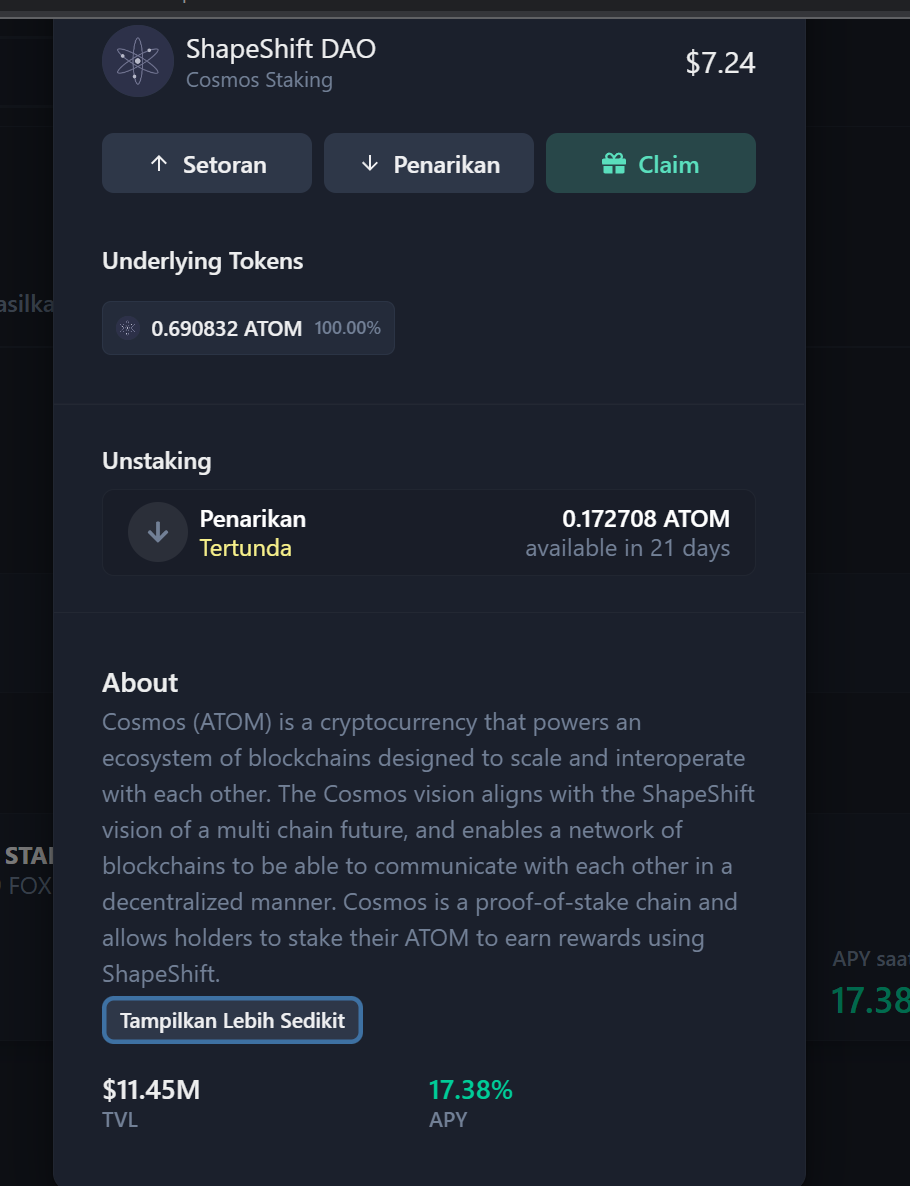Click the About description paragraph
The height and width of the screenshot is (1186, 910).
(x=429, y=848)
